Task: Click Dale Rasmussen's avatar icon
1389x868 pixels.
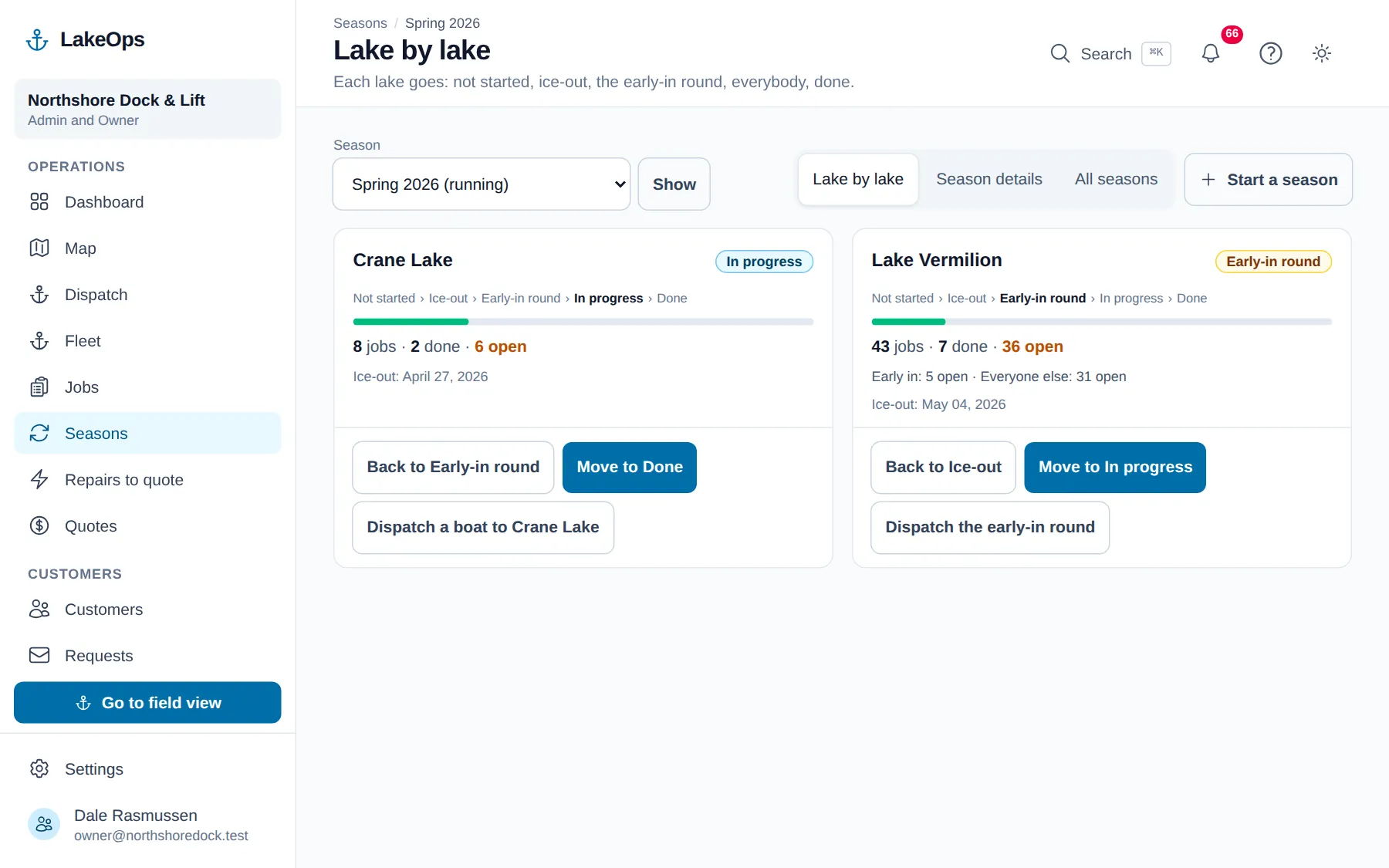Action: (x=44, y=825)
